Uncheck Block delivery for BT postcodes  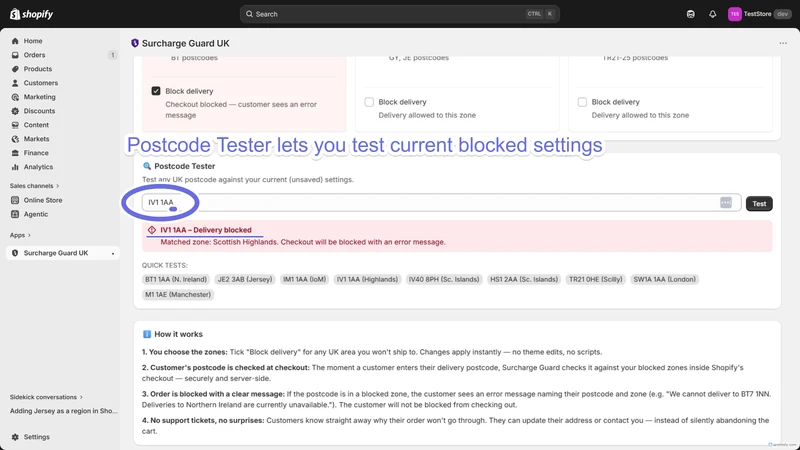(156, 91)
